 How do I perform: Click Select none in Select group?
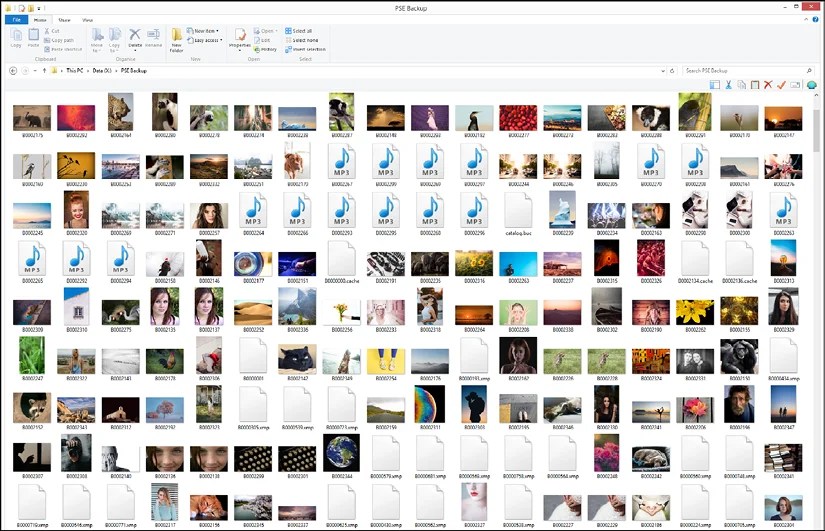[301, 40]
